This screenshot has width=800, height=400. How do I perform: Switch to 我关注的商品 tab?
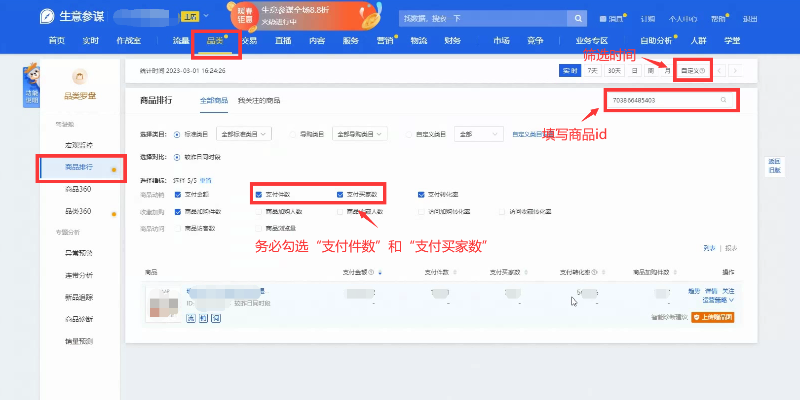coord(259,101)
